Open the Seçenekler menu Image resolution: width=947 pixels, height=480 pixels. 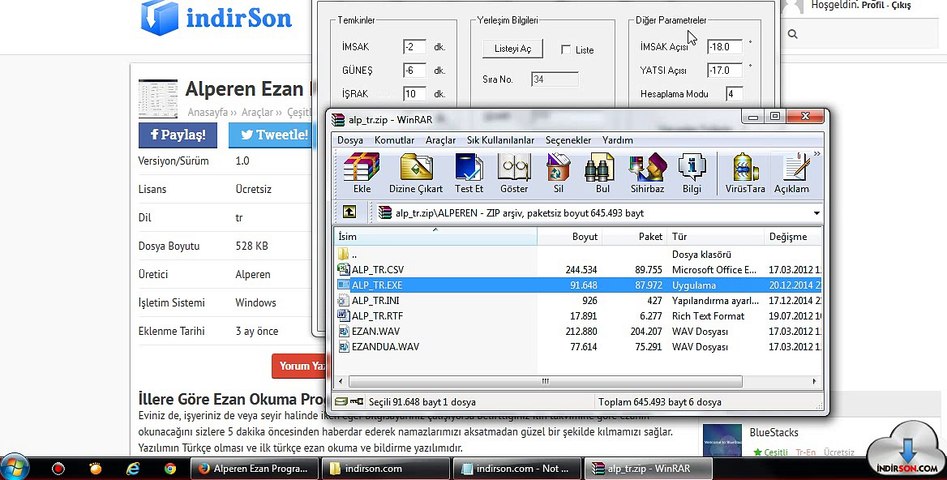tap(568, 140)
